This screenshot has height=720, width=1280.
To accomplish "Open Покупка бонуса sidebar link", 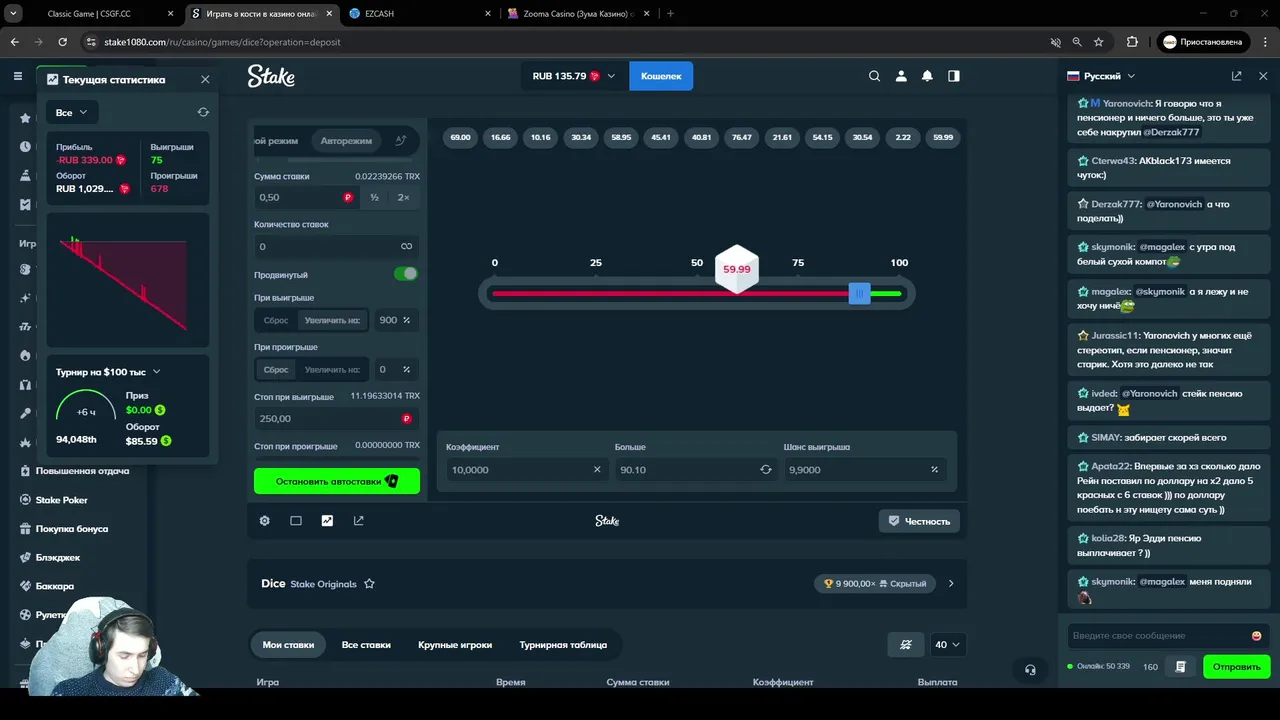I will [72, 529].
